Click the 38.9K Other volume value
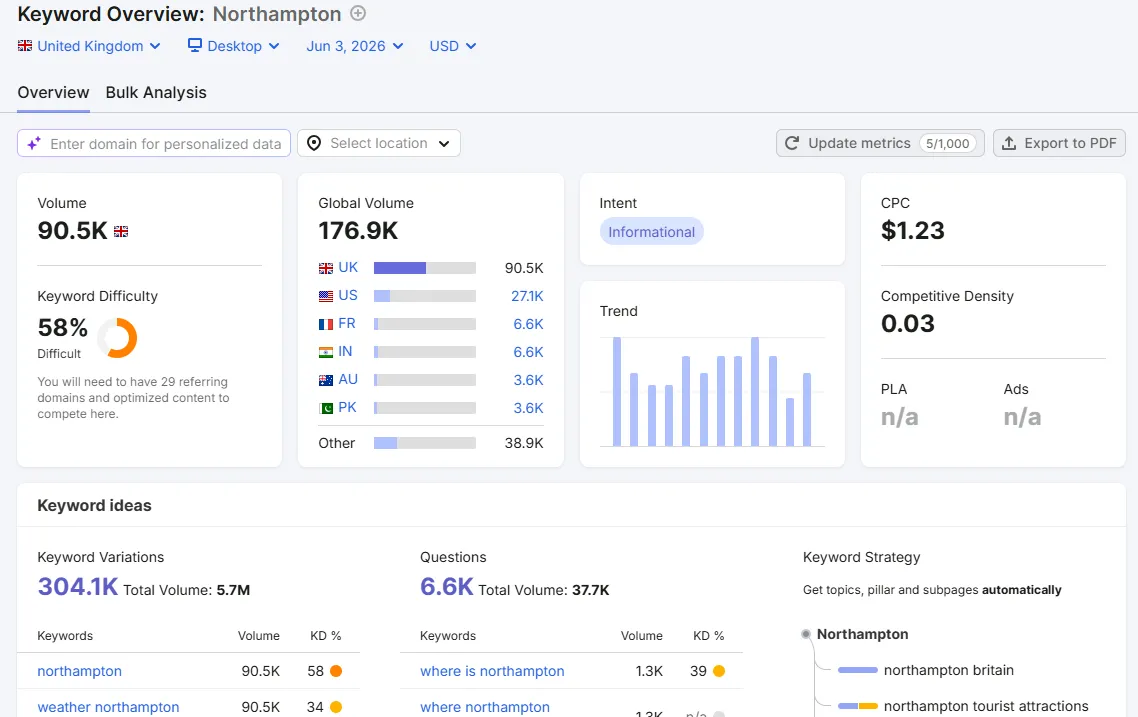Screen dimensions: 1138x717 (x=524, y=443)
